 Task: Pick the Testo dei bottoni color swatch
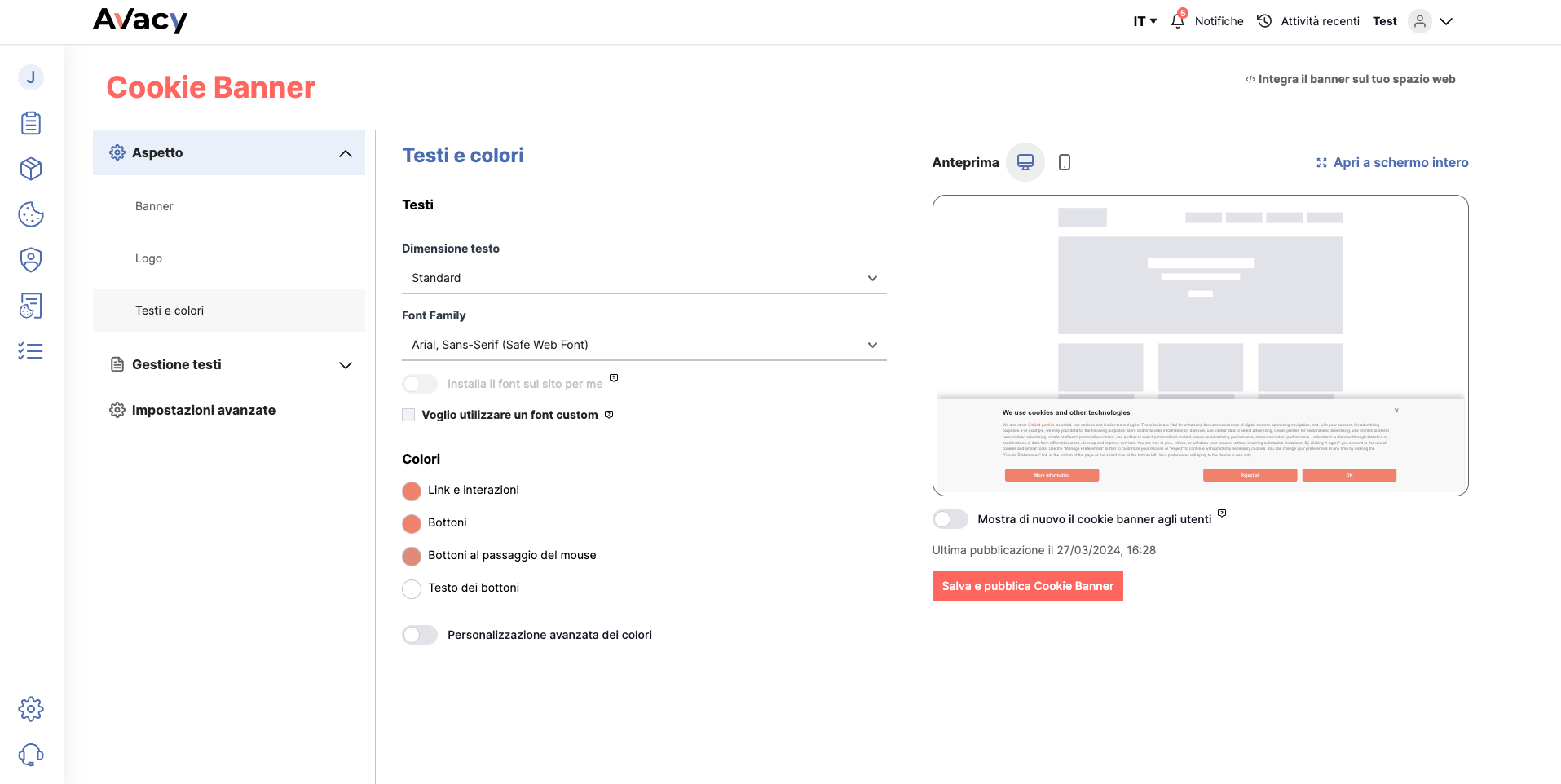412,588
